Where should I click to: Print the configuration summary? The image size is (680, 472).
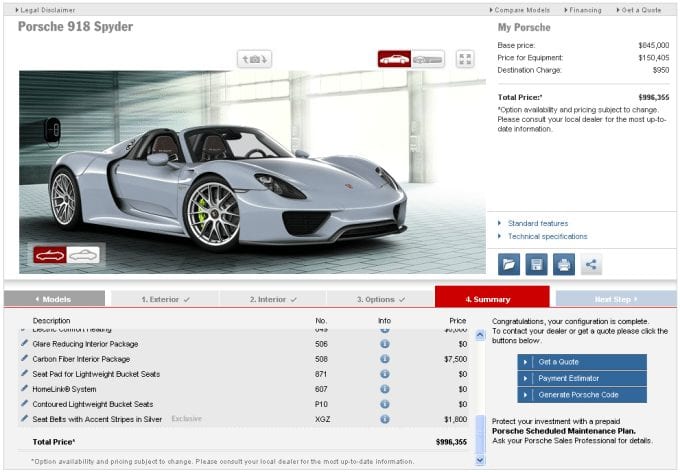click(563, 265)
